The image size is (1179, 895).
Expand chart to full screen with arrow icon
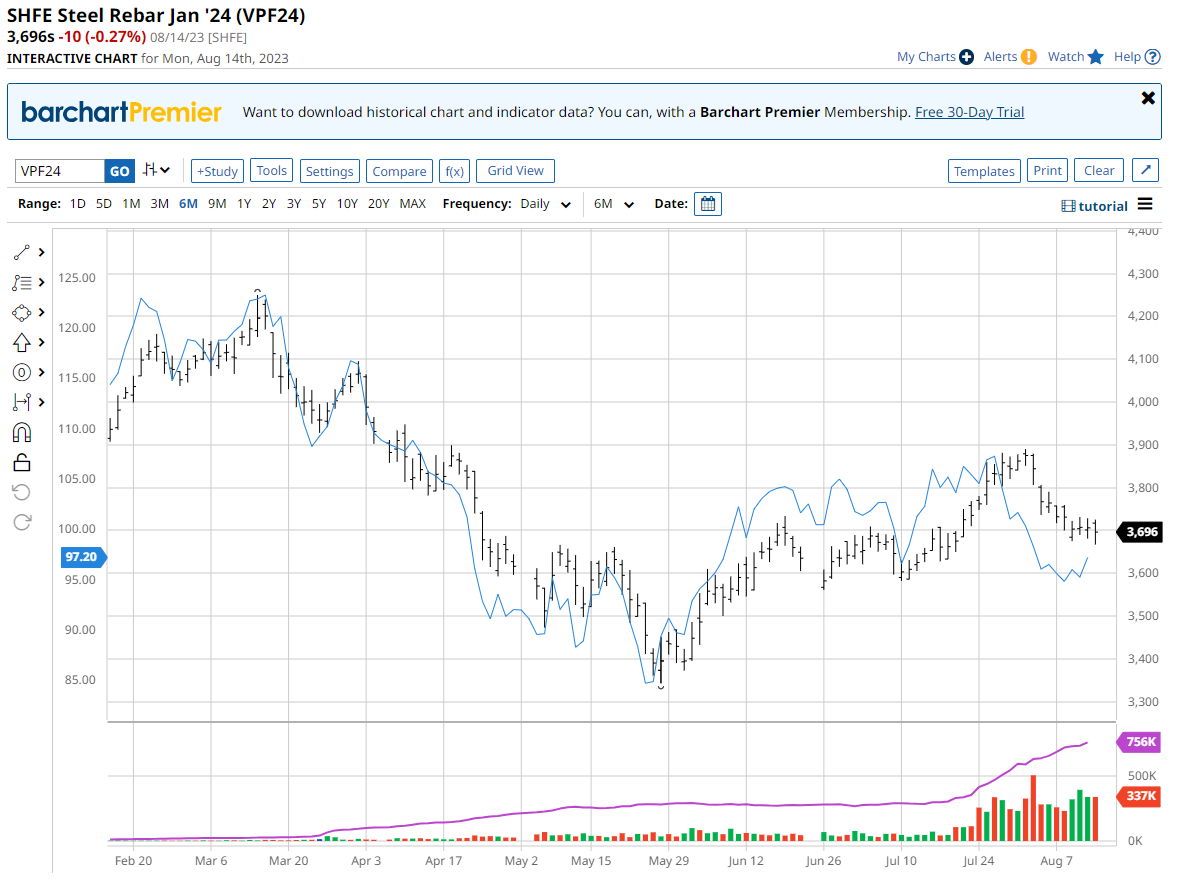(1145, 171)
